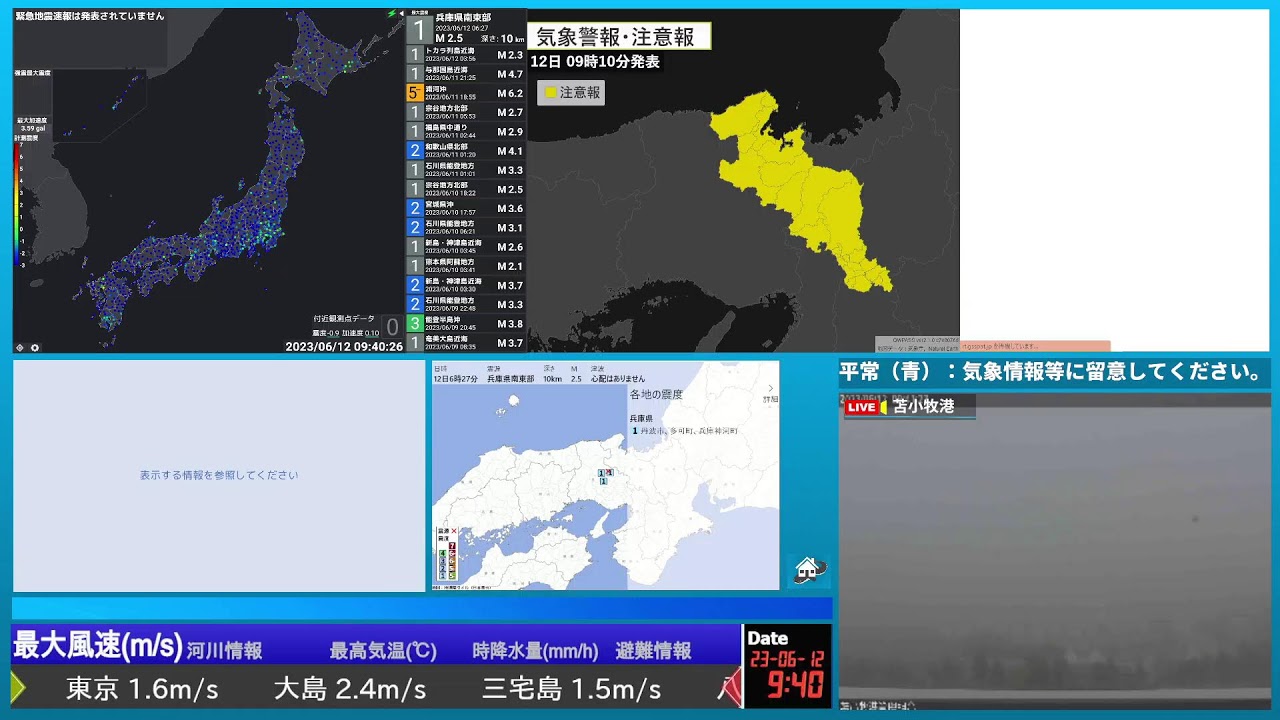Click the house icon near the intensity map

point(809,570)
